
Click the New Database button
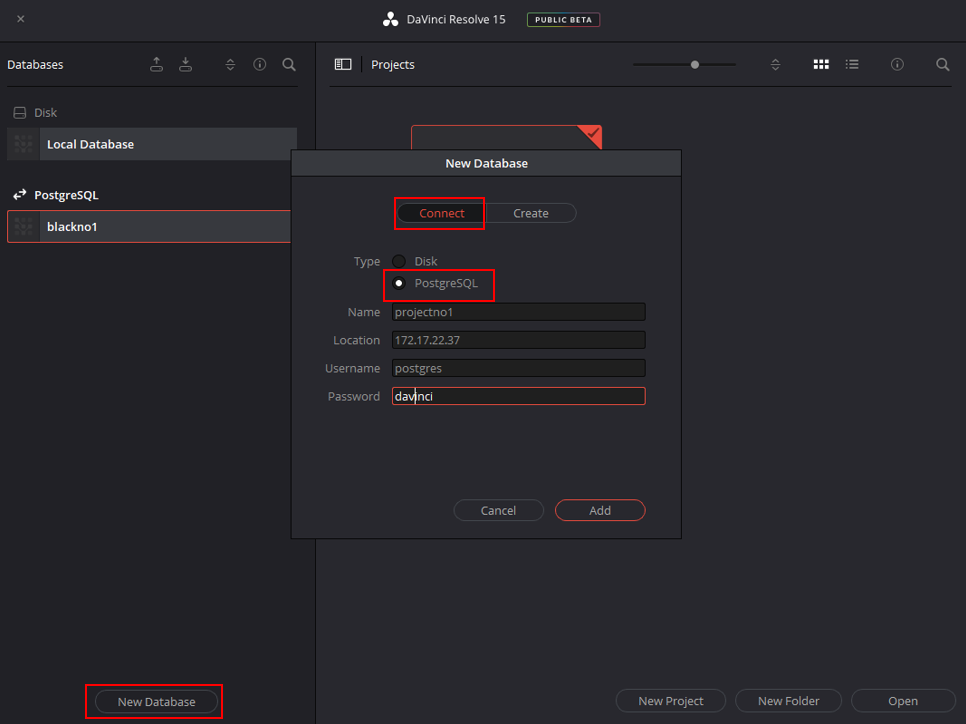(x=156, y=702)
